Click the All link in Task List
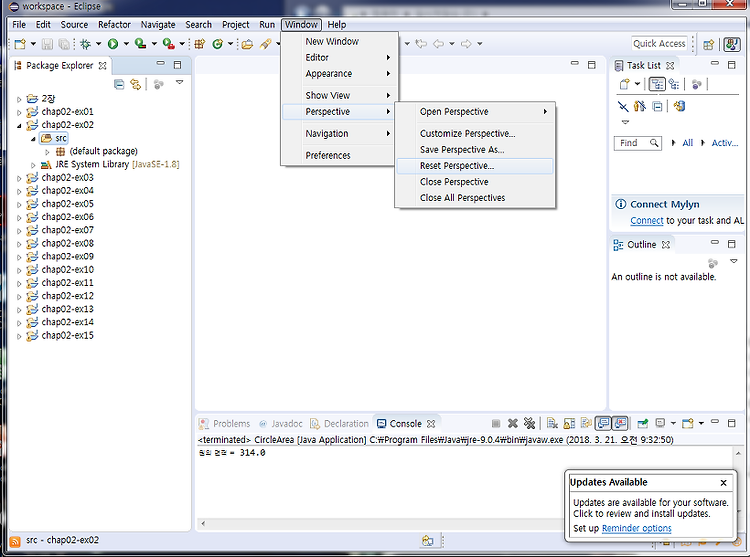 (687, 143)
